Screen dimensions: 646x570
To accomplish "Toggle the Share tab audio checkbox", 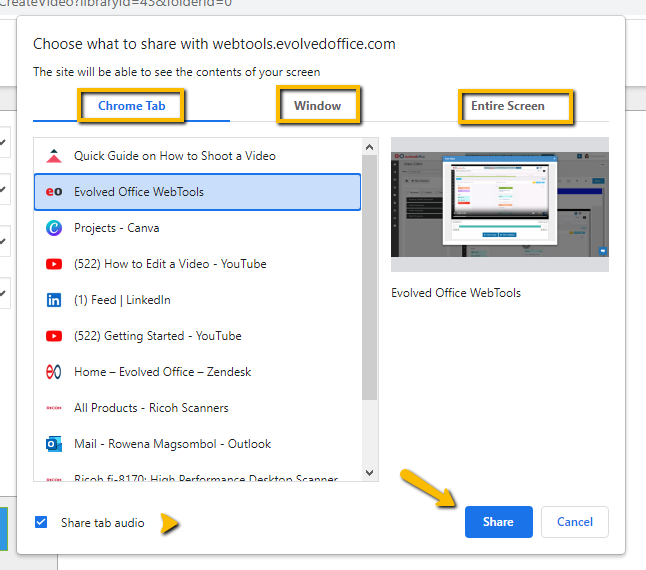I will tap(41, 522).
